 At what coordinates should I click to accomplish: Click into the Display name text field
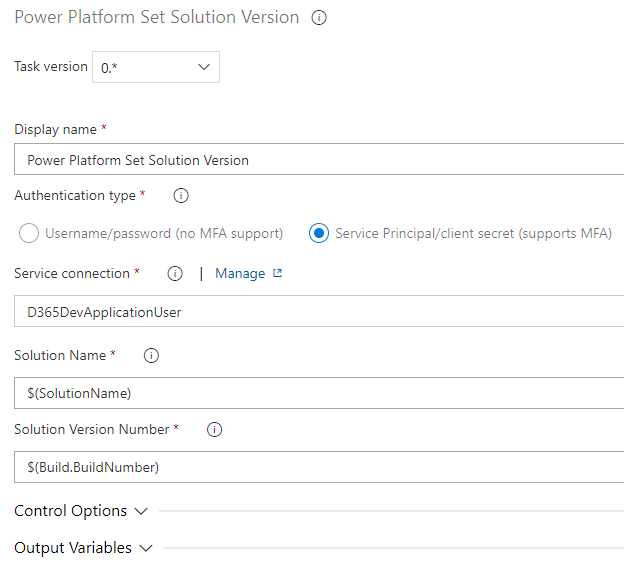tap(320, 160)
